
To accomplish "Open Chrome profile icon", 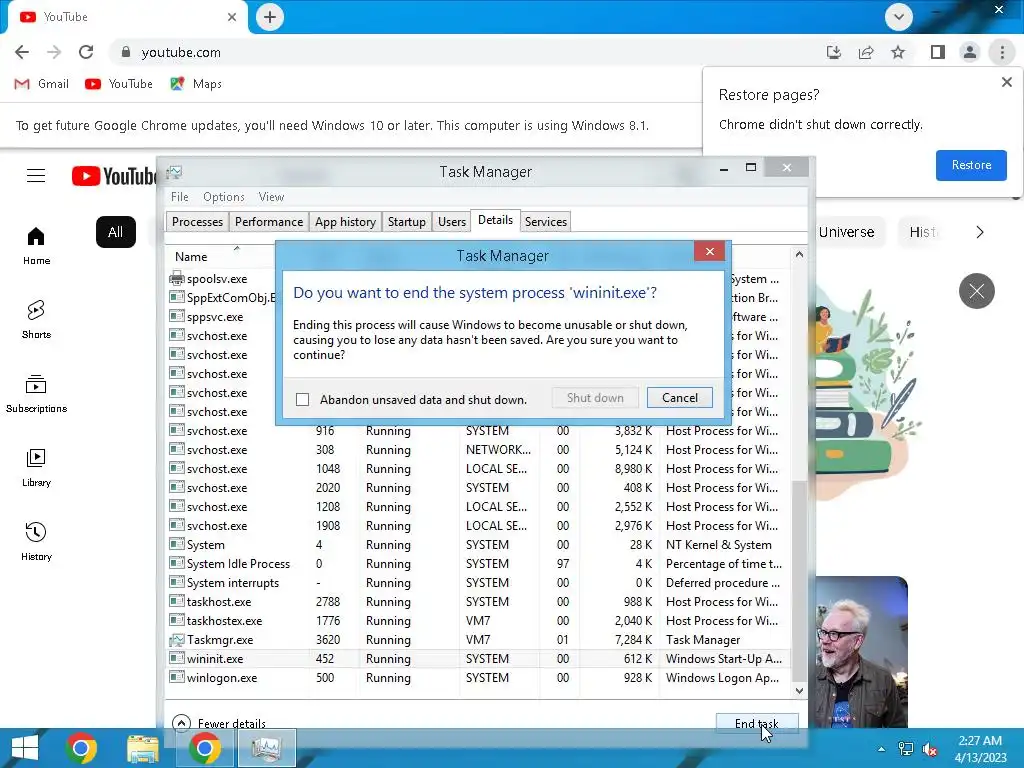I will click(x=970, y=52).
